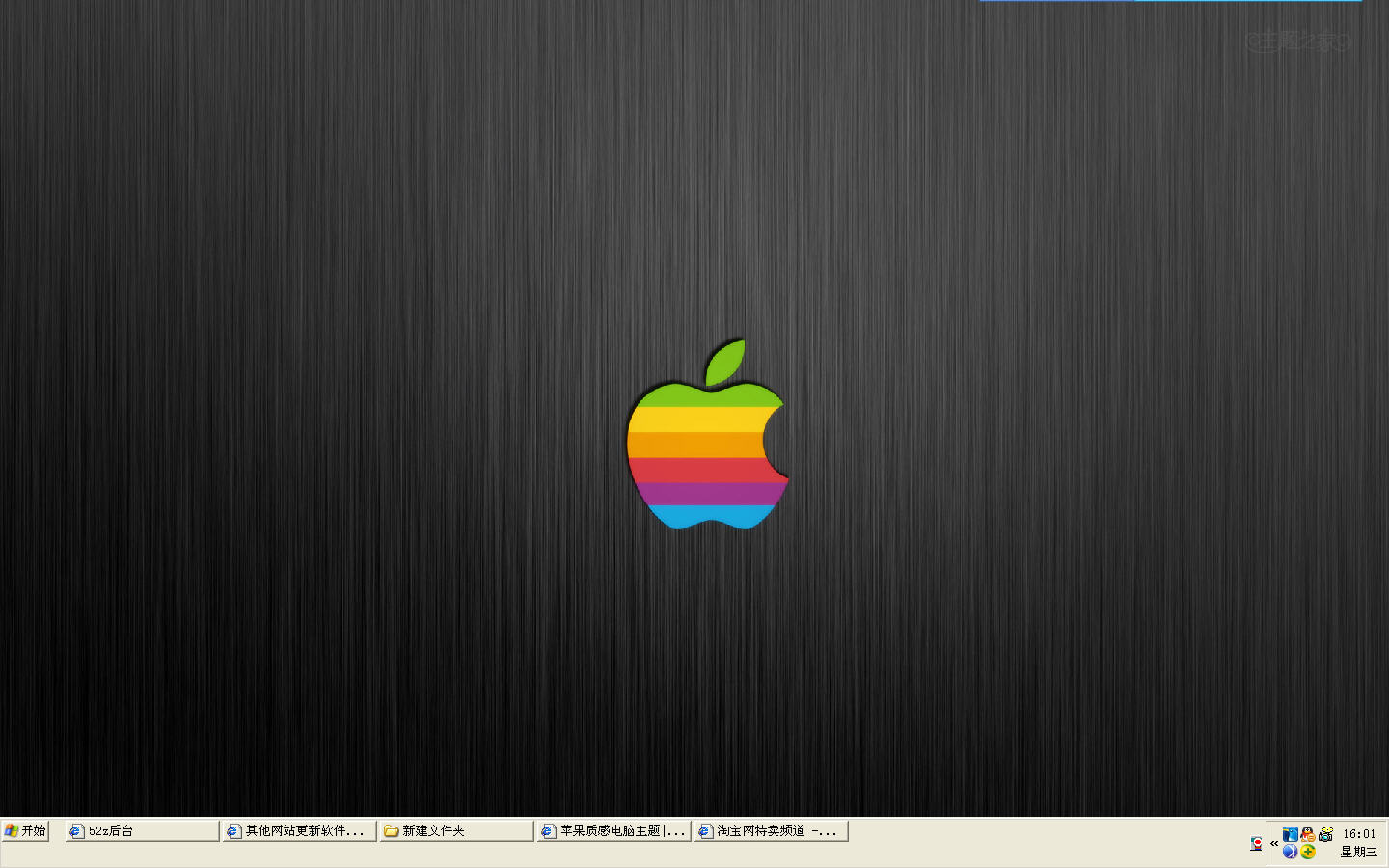This screenshot has width=1389, height=868.
Task: Open the QQ penguin tray icon
Action: (x=1307, y=834)
